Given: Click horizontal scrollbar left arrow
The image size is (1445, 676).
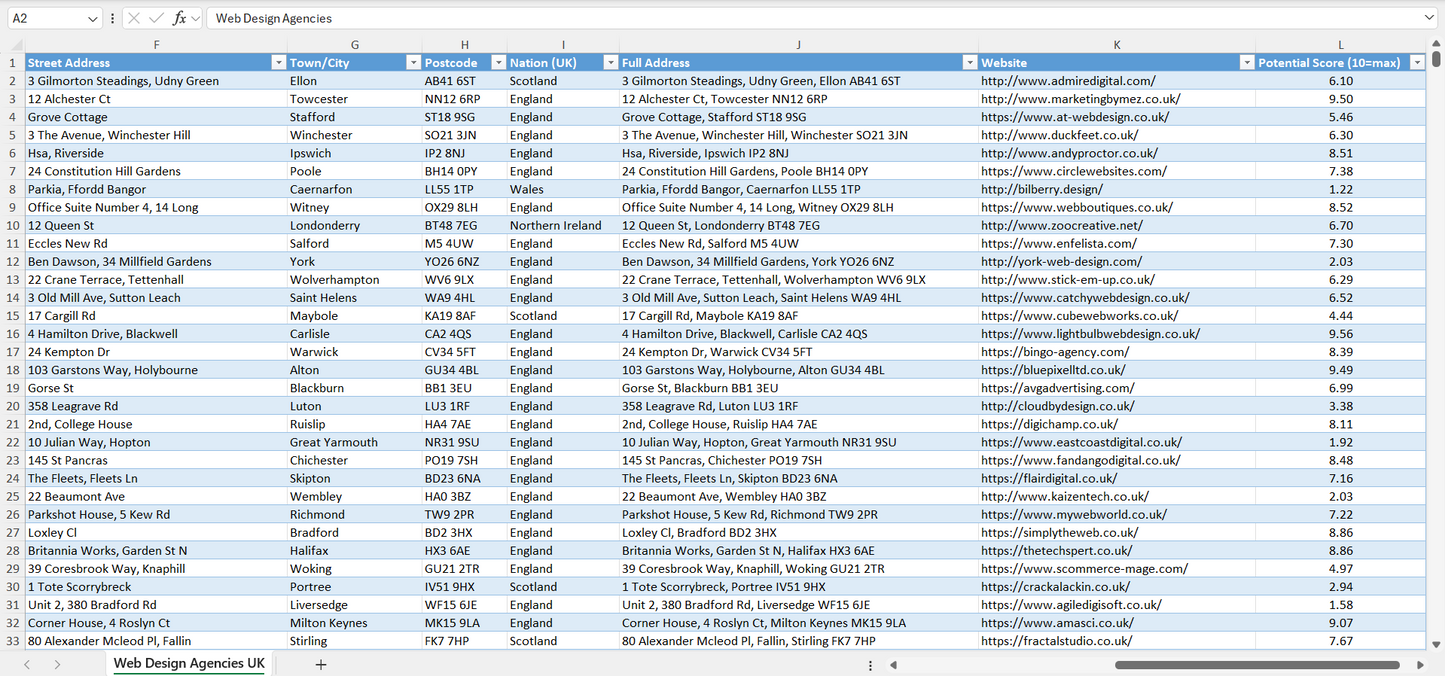Looking at the screenshot, I should 893,664.
